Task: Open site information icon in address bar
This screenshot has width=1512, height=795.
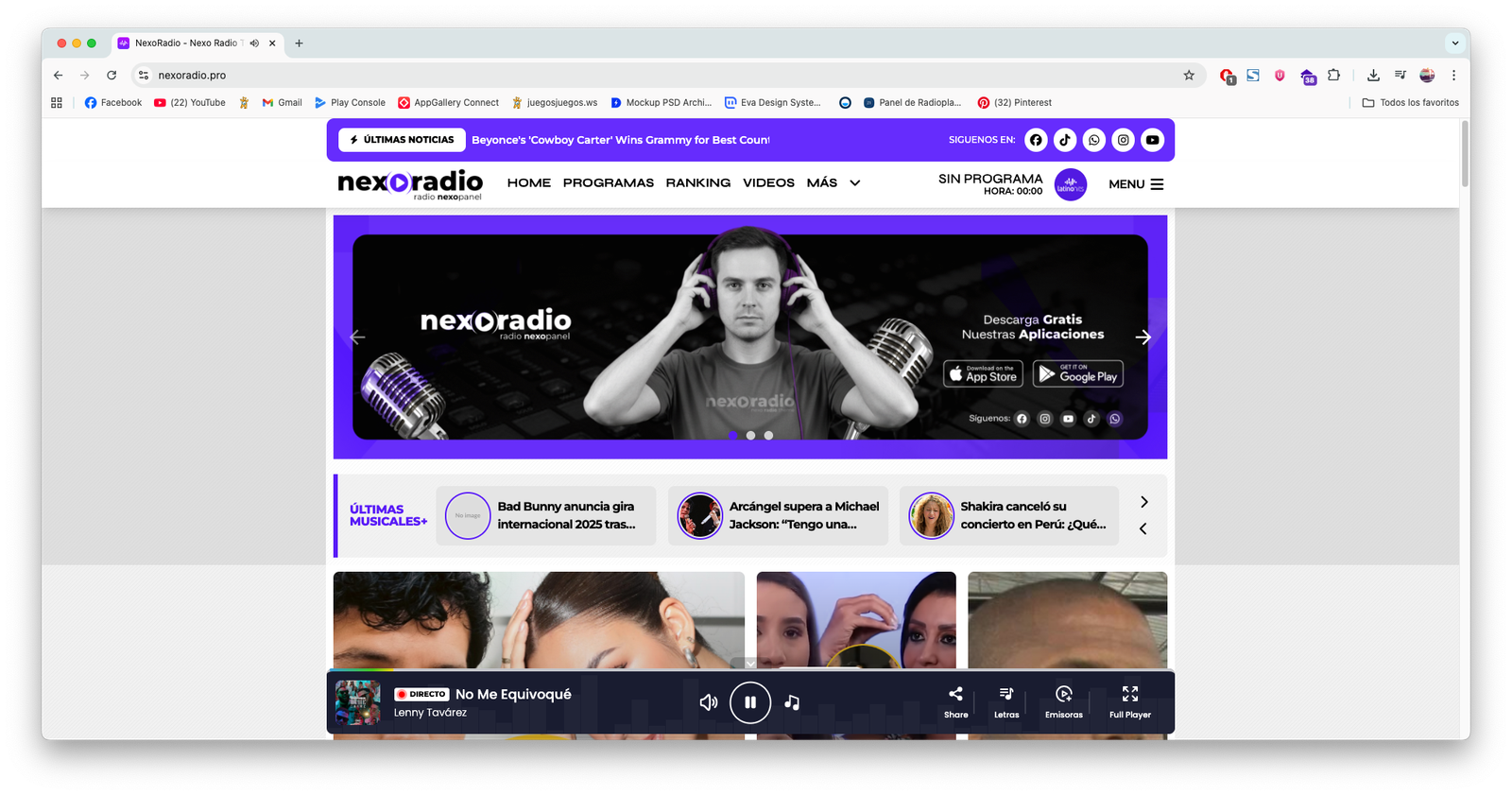Action: pos(144,75)
